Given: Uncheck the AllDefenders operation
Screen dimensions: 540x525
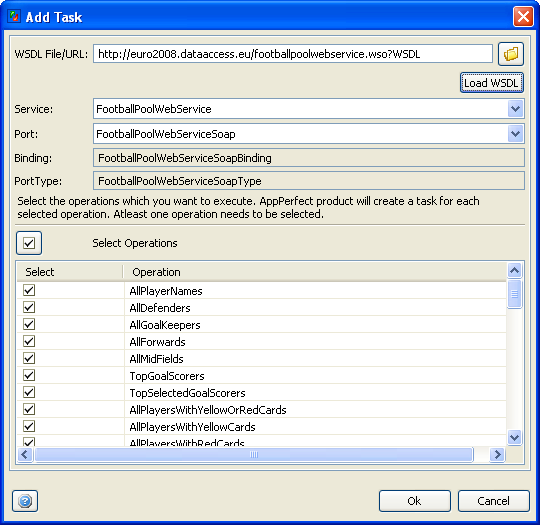Looking at the screenshot, I should tap(29, 307).
